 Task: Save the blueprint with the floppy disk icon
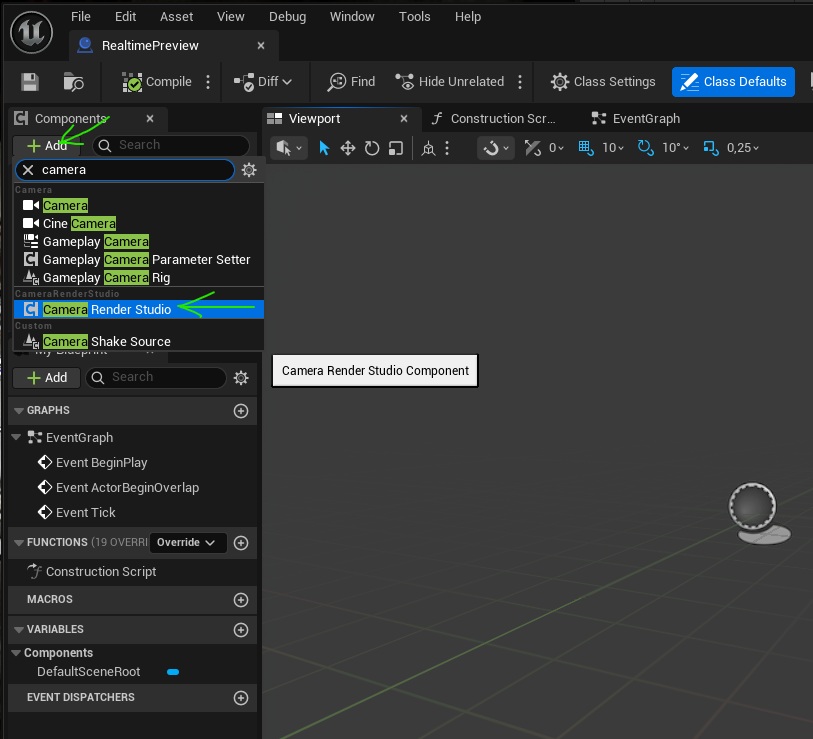[30, 82]
